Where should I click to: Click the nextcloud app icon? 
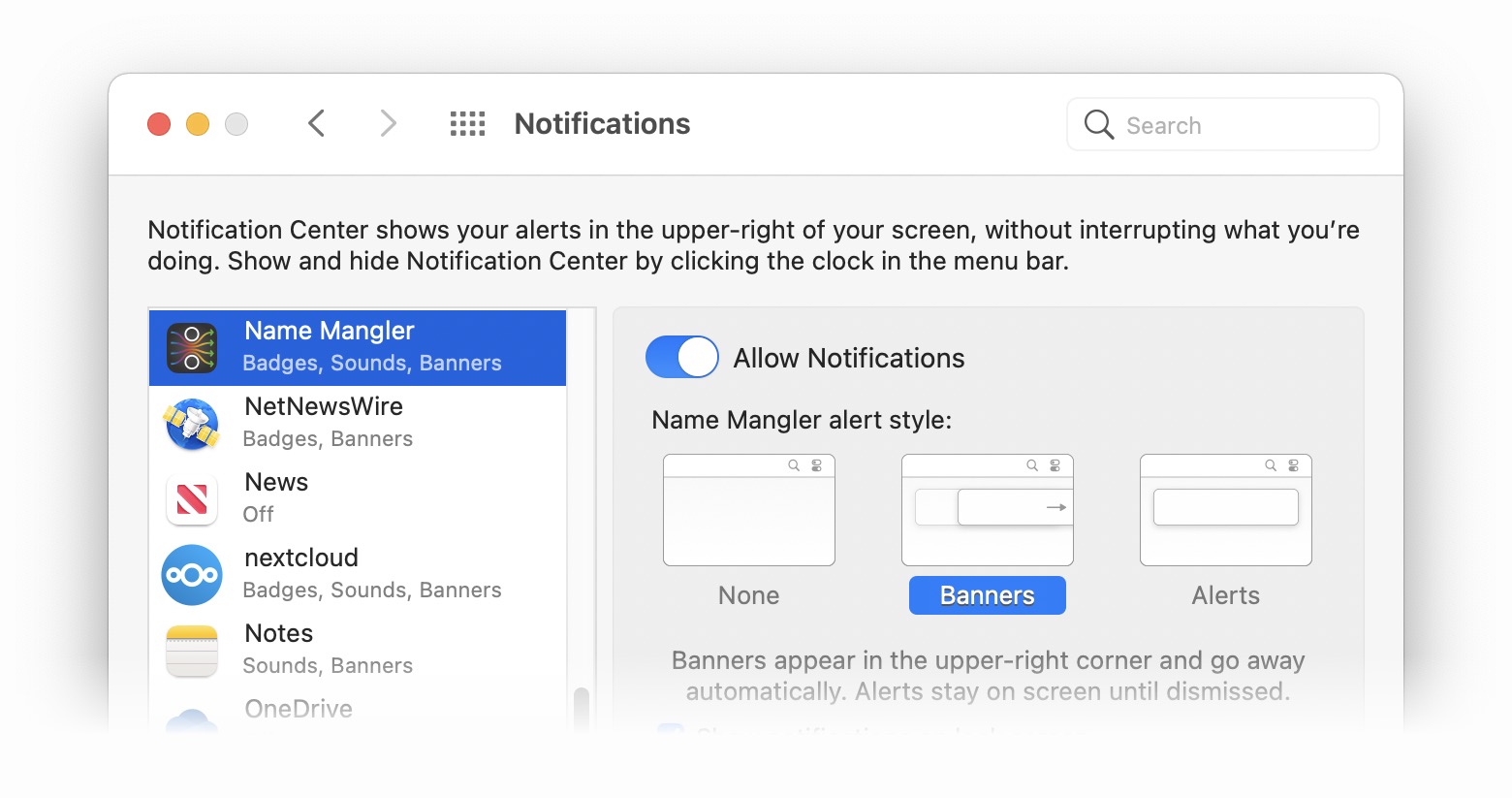192,575
